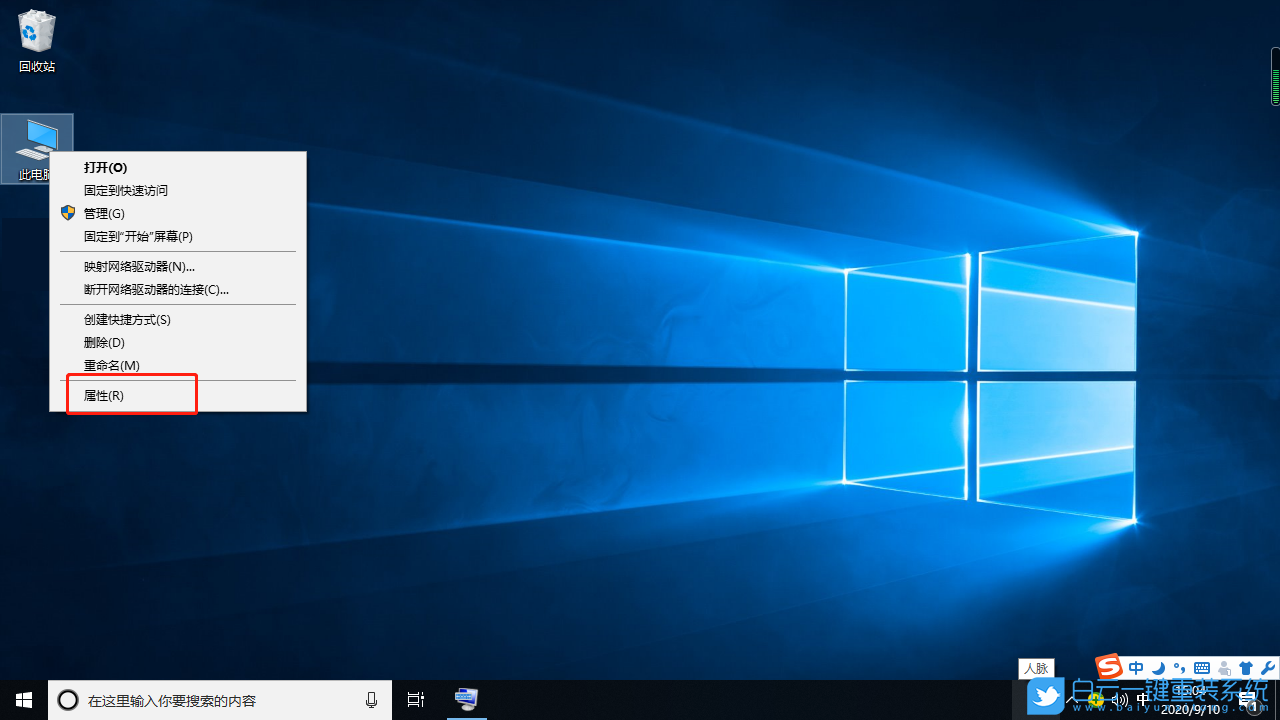Click the Sogou account person icon
Image resolution: width=1280 pixels, height=720 pixels.
(x=1223, y=668)
